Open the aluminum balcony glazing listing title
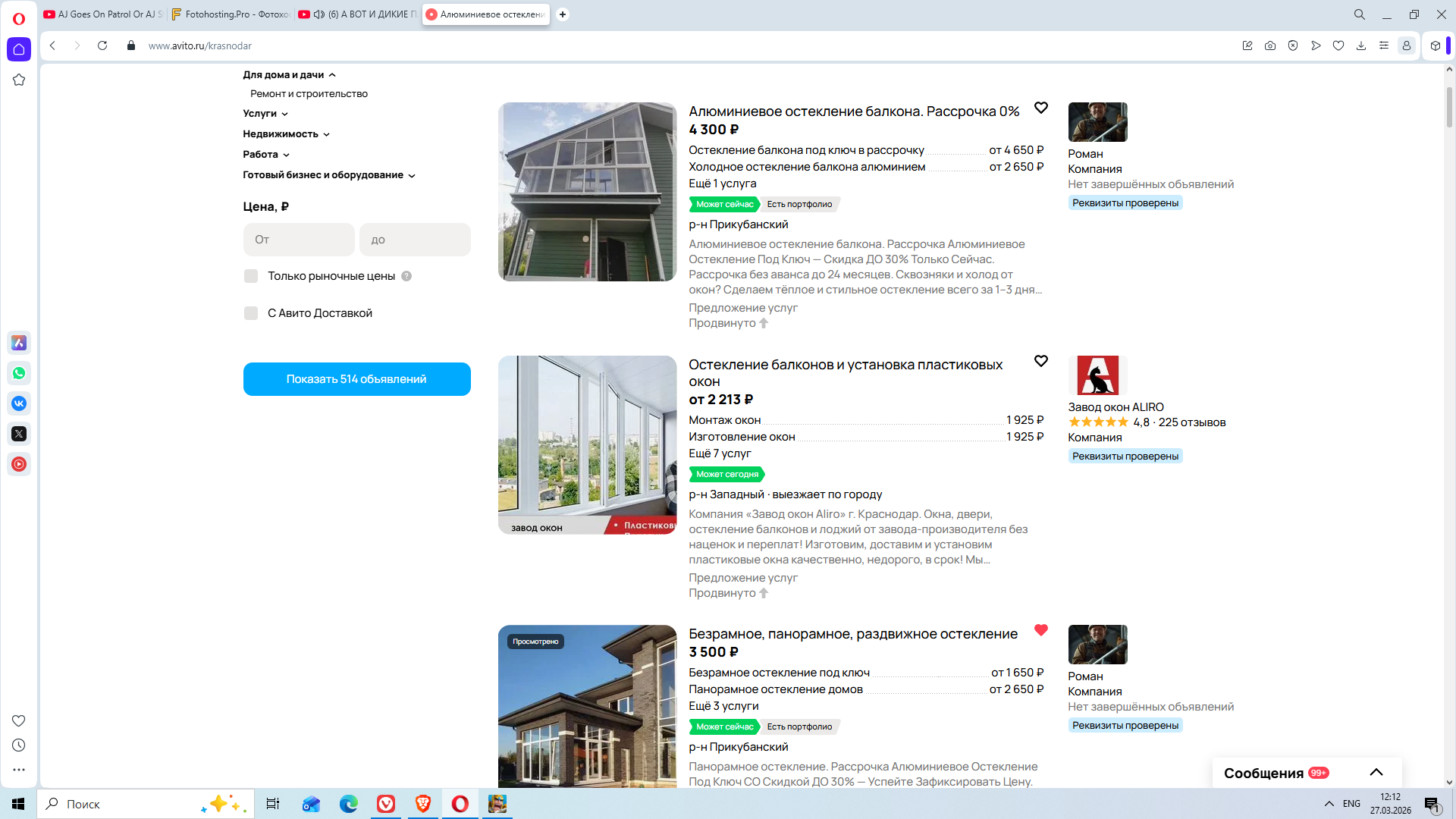 [x=854, y=111]
